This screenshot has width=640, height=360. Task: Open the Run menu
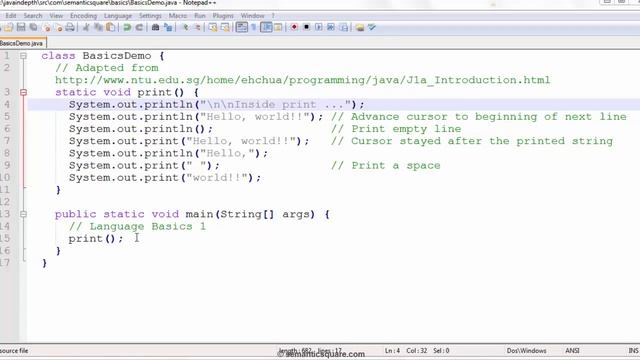pyautogui.click(x=200, y=16)
